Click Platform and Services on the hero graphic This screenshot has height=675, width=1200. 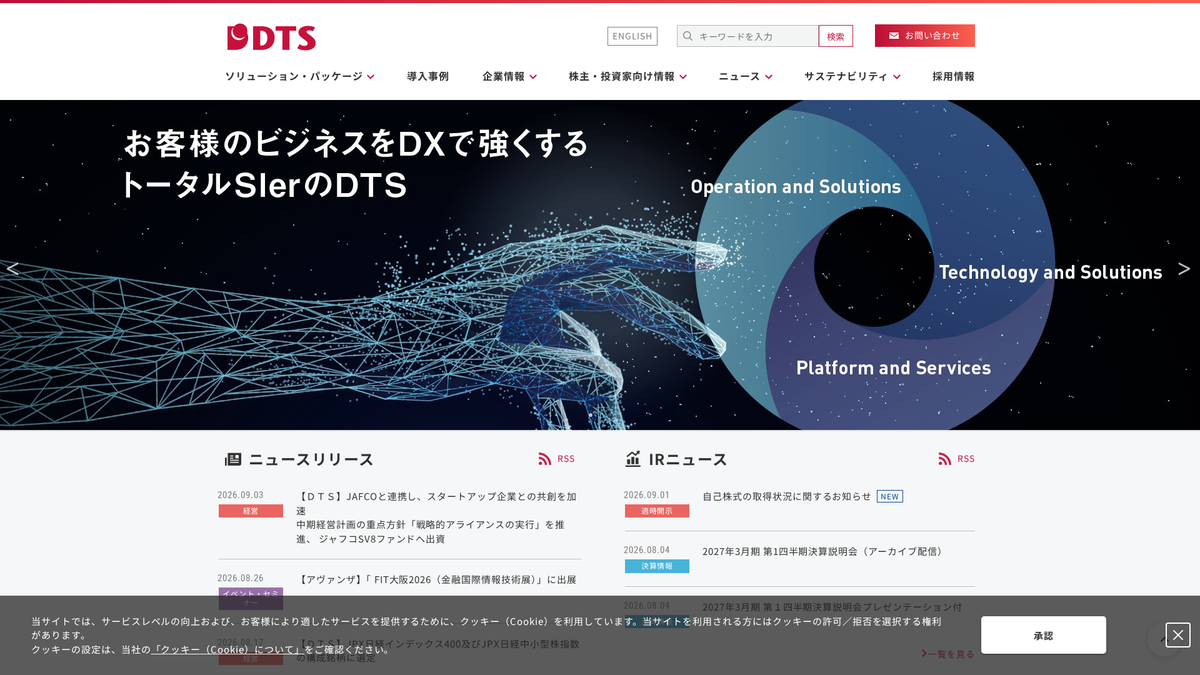click(893, 368)
